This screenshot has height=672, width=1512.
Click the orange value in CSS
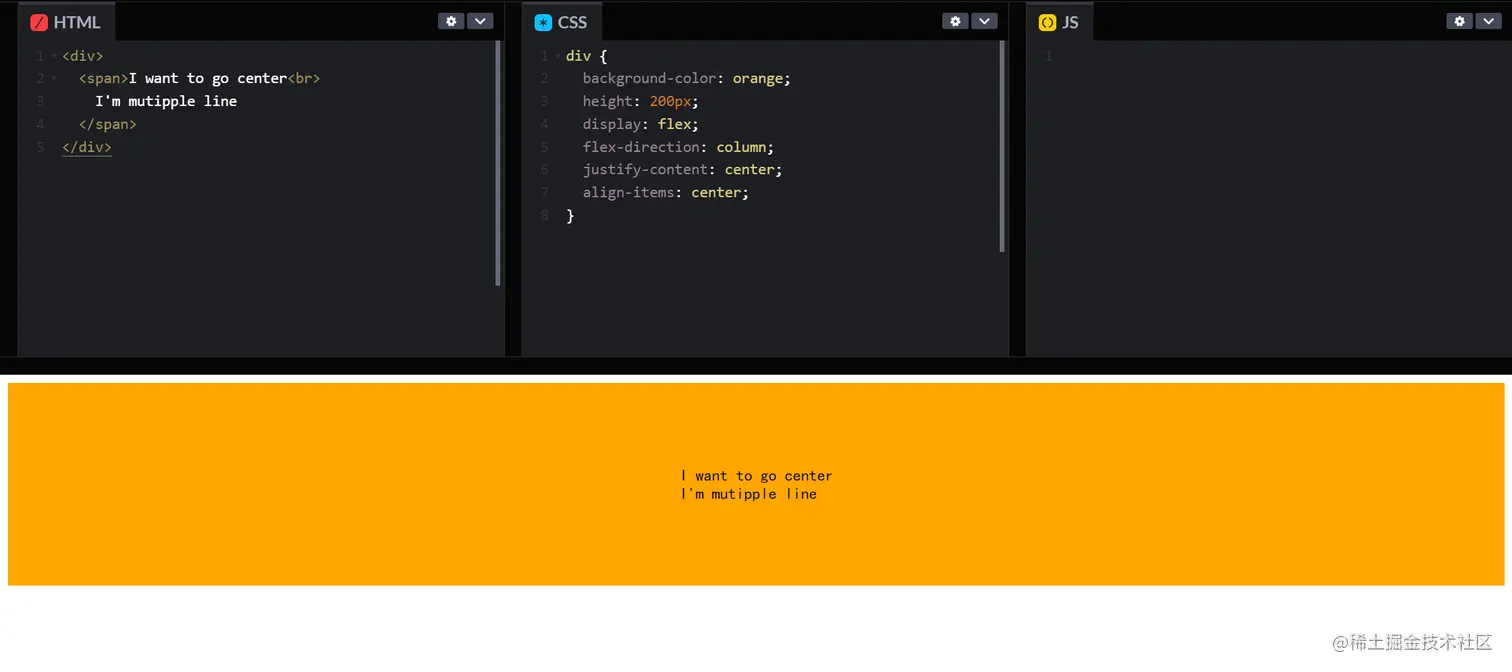click(x=758, y=78)
